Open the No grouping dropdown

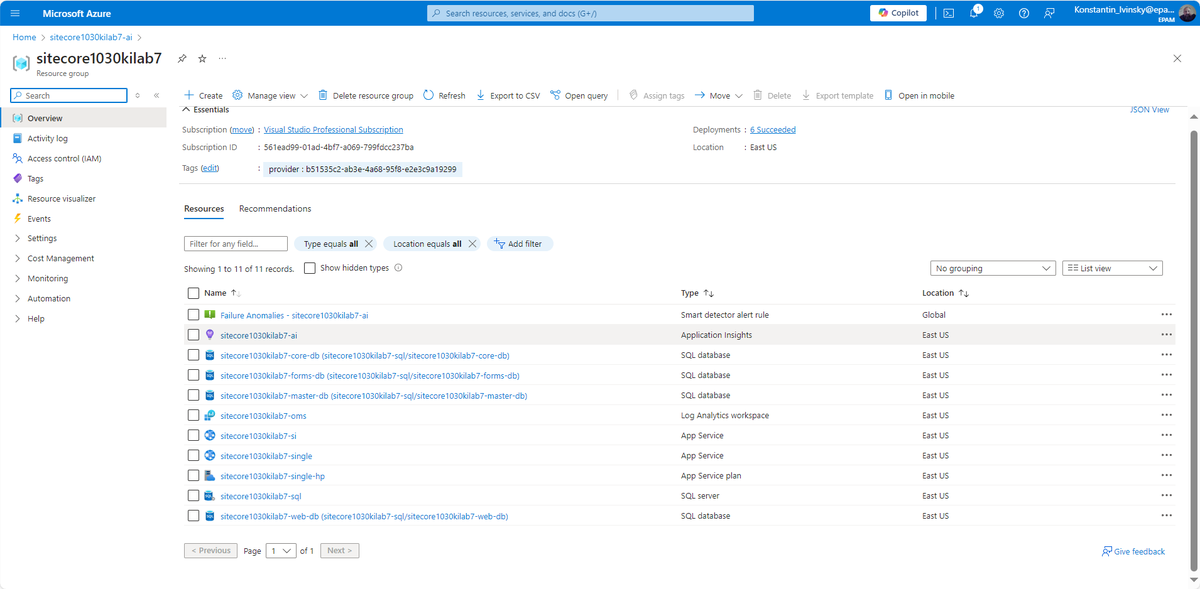[x=993, y=267]
